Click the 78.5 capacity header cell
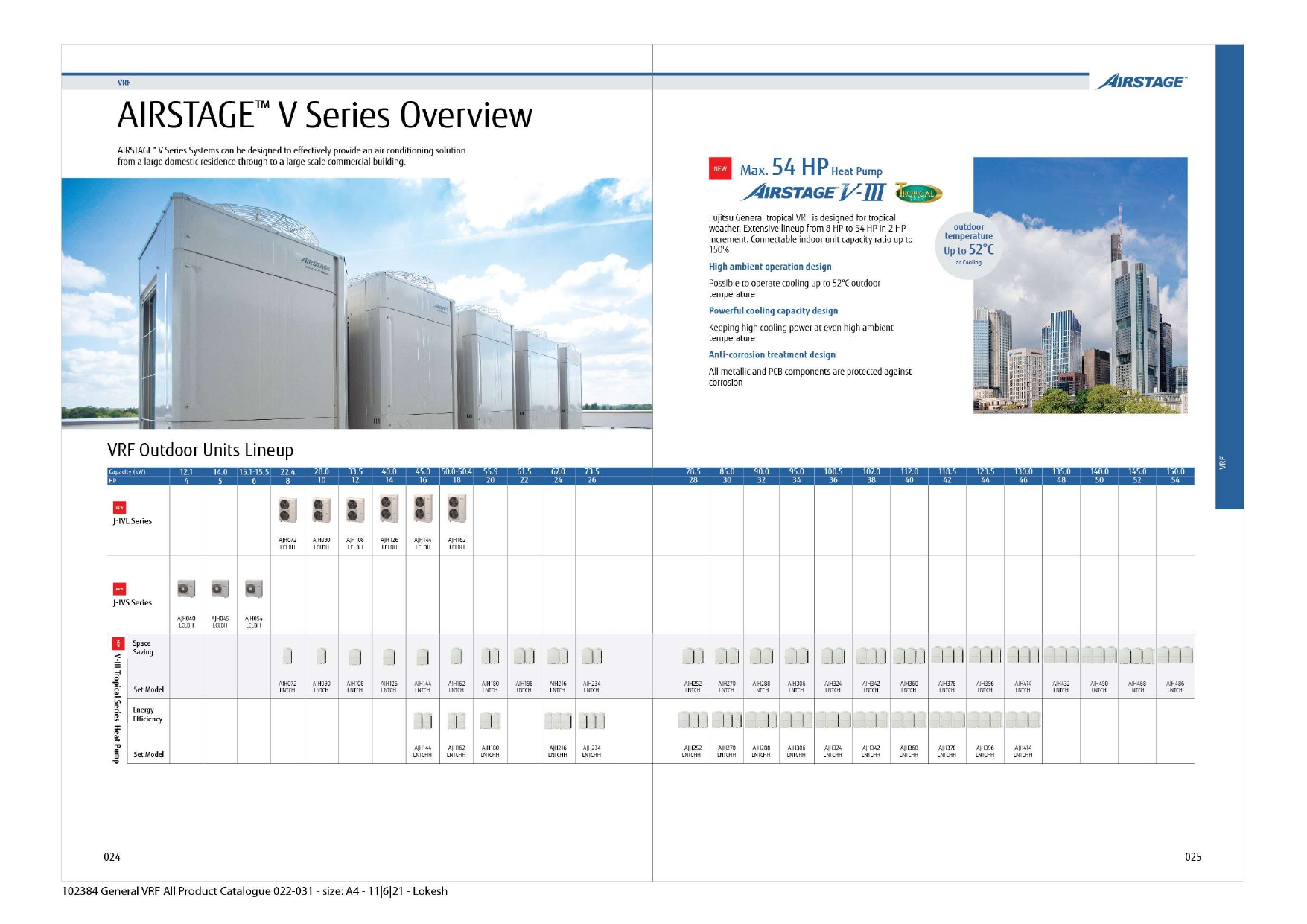 693,472
